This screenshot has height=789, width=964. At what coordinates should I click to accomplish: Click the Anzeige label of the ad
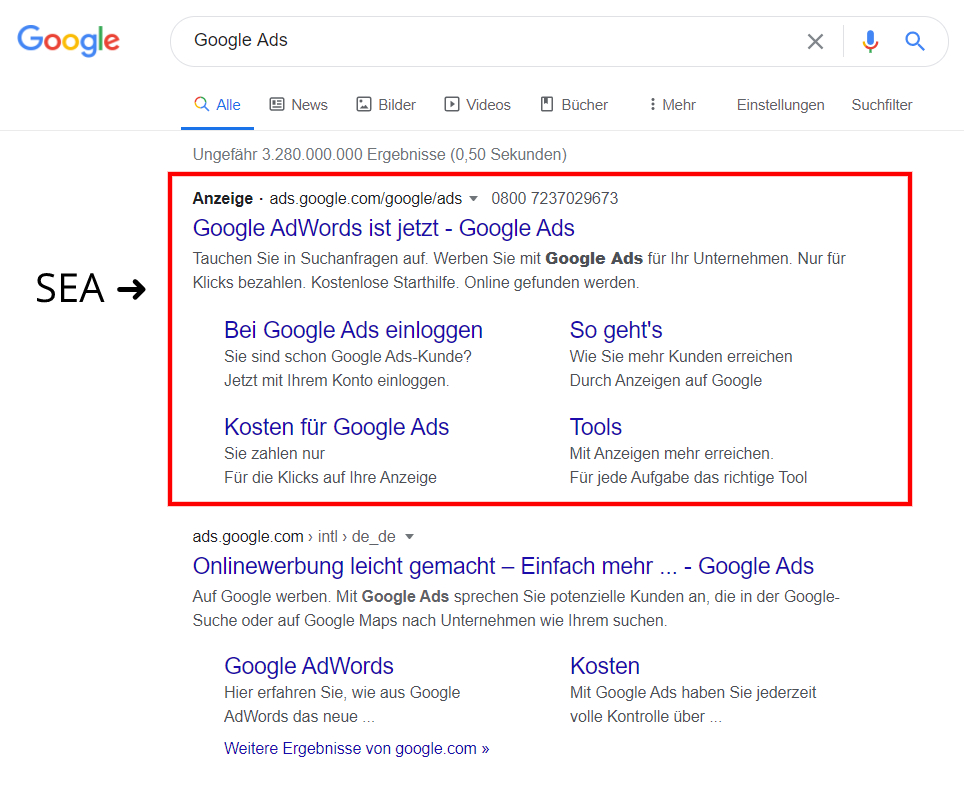click(x=223, y=199)
